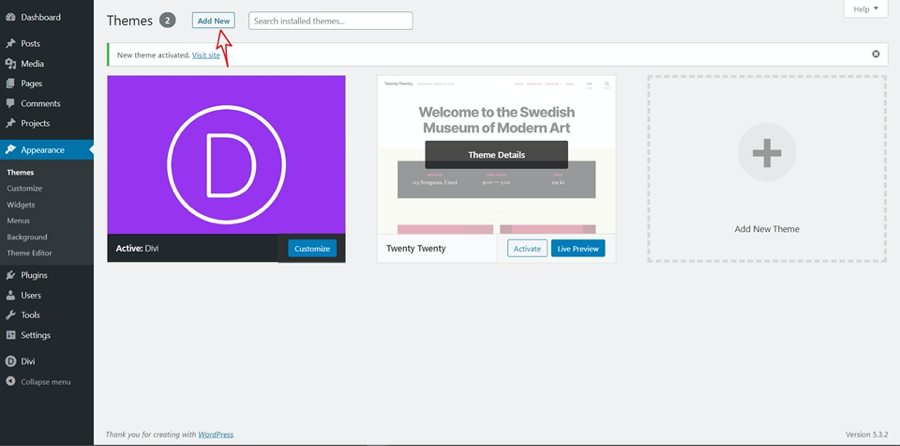
Task: Open the Themes submenu item
Action: 20,172
